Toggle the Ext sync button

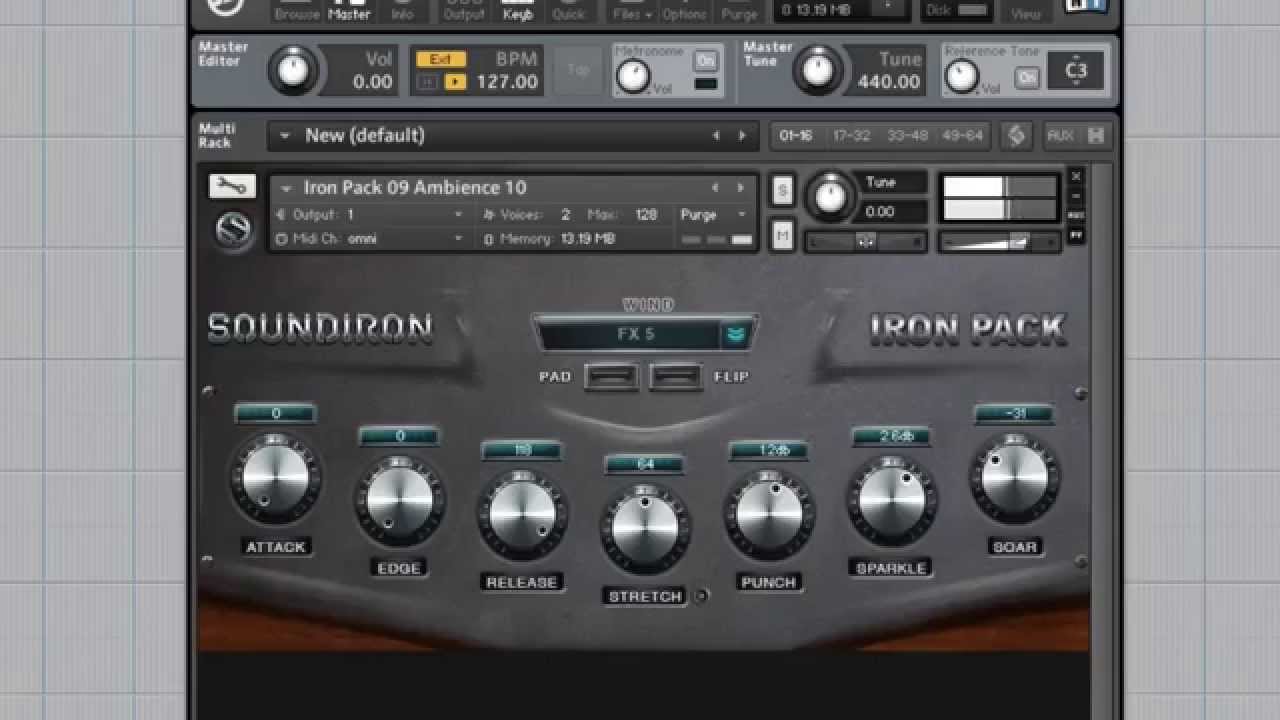coord(441,59)
